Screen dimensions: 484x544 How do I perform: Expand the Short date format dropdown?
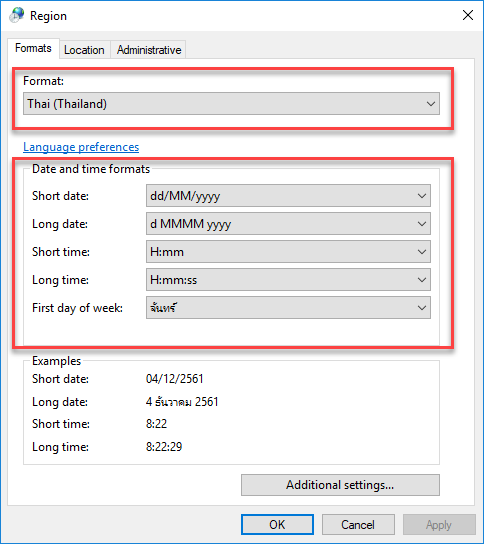(288, 196)
